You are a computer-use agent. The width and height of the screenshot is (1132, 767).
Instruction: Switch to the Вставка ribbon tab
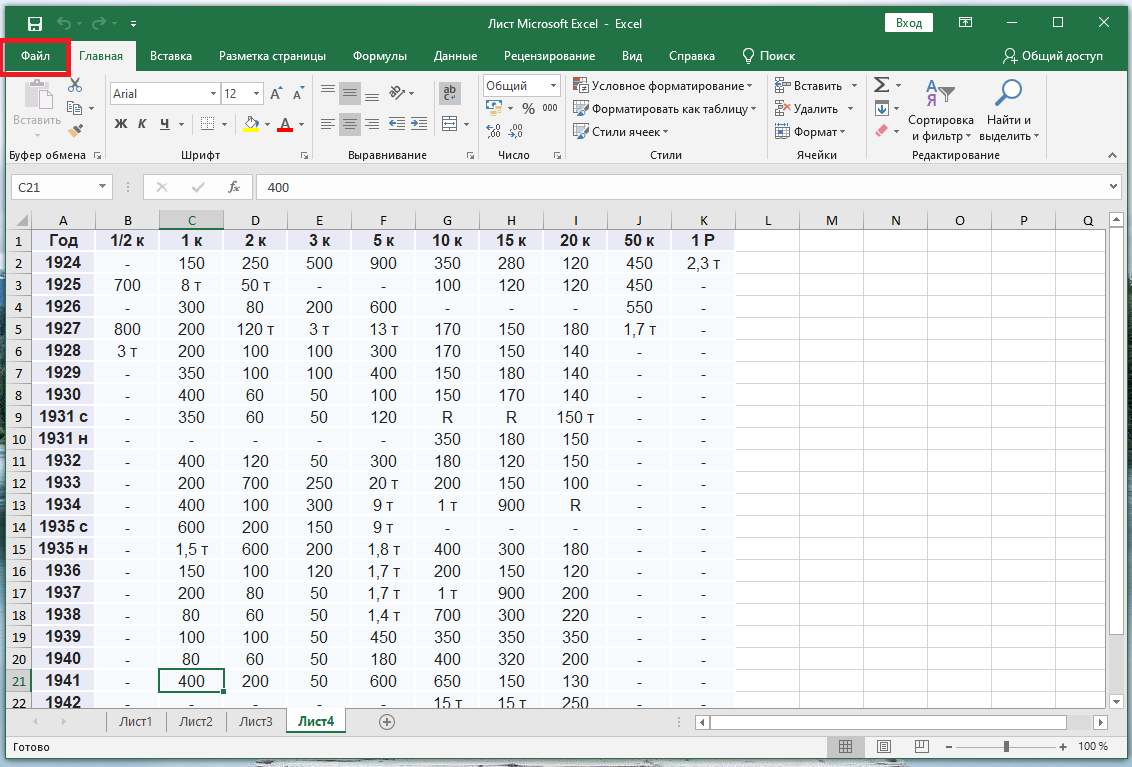[171, 56]
